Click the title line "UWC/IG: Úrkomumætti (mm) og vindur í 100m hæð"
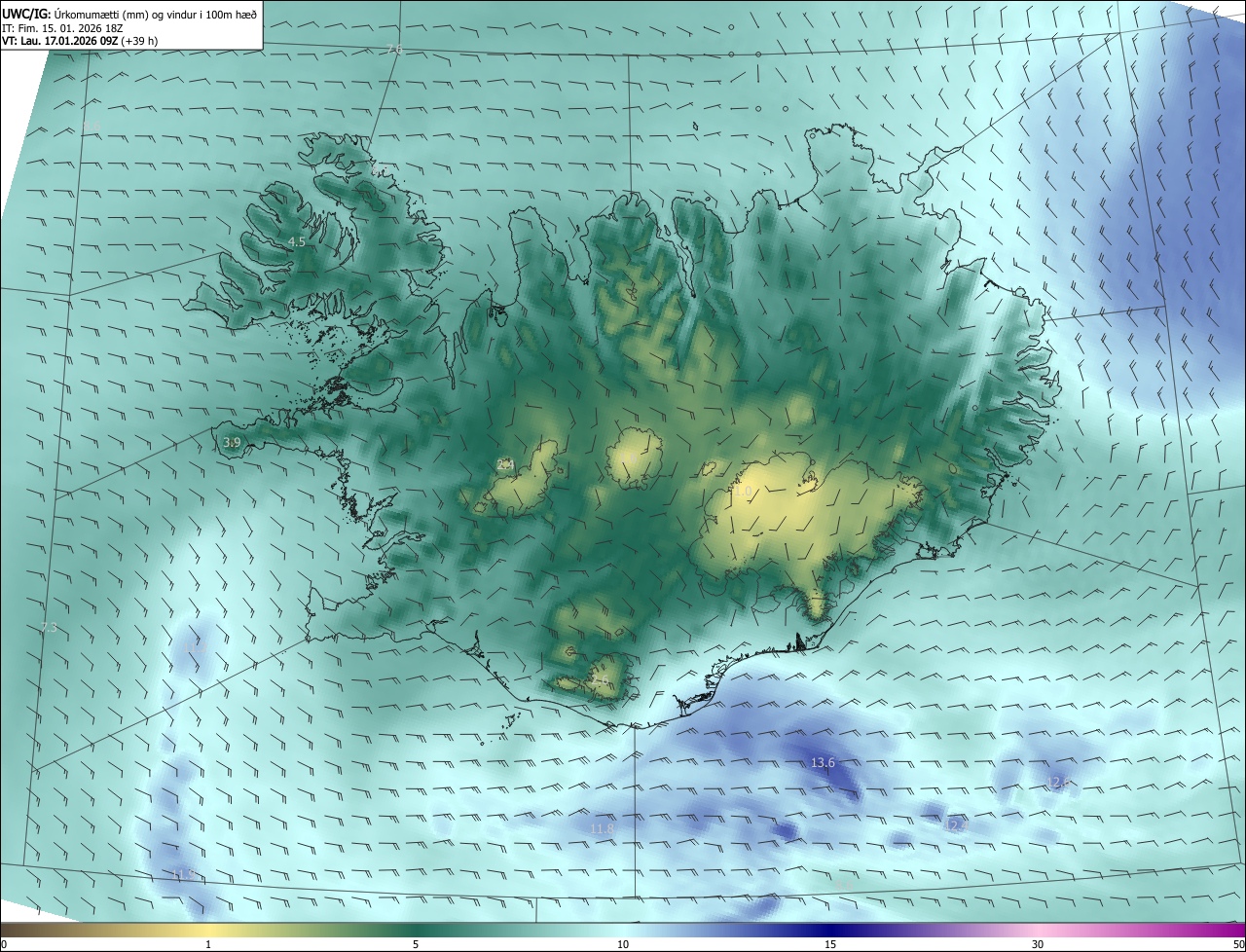Viewport: 1246px width, 952px height. pyautogui.click(x=129, y=13)
